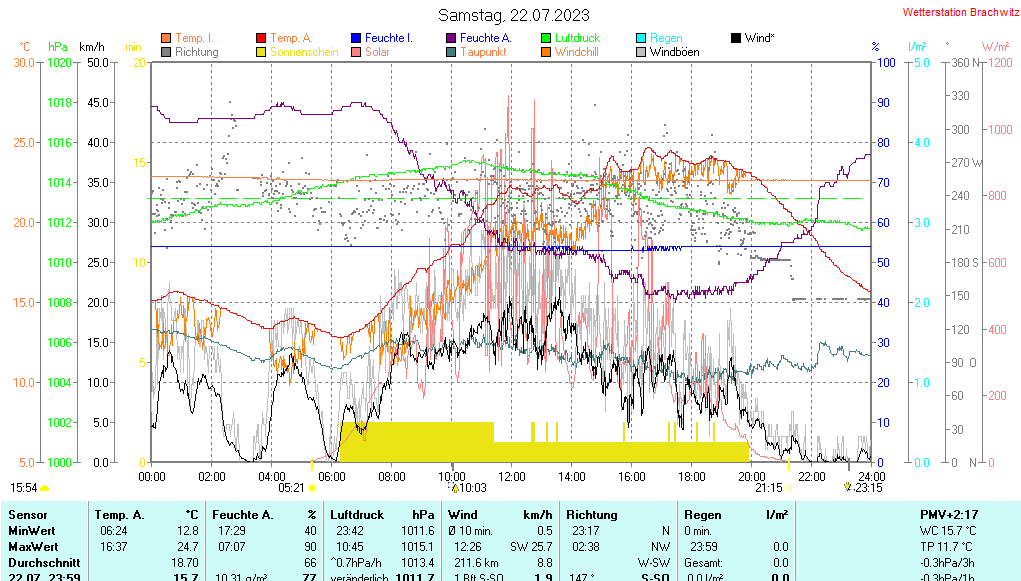Click the MaxWert row label
This screenshot has height=581, width=1021.
(31, 547)
